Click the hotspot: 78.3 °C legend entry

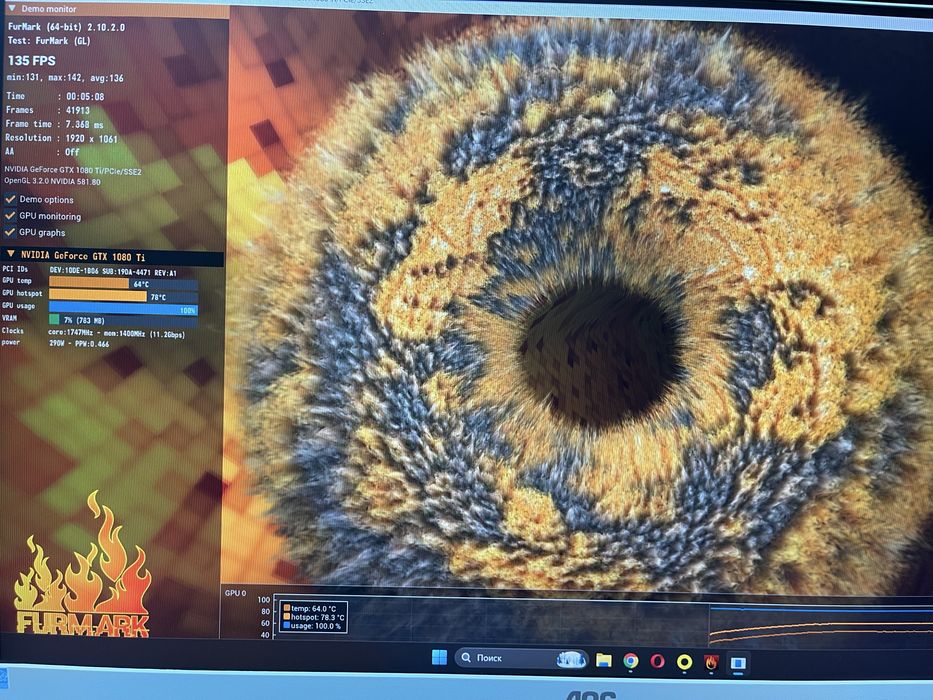tap(314, 617)
